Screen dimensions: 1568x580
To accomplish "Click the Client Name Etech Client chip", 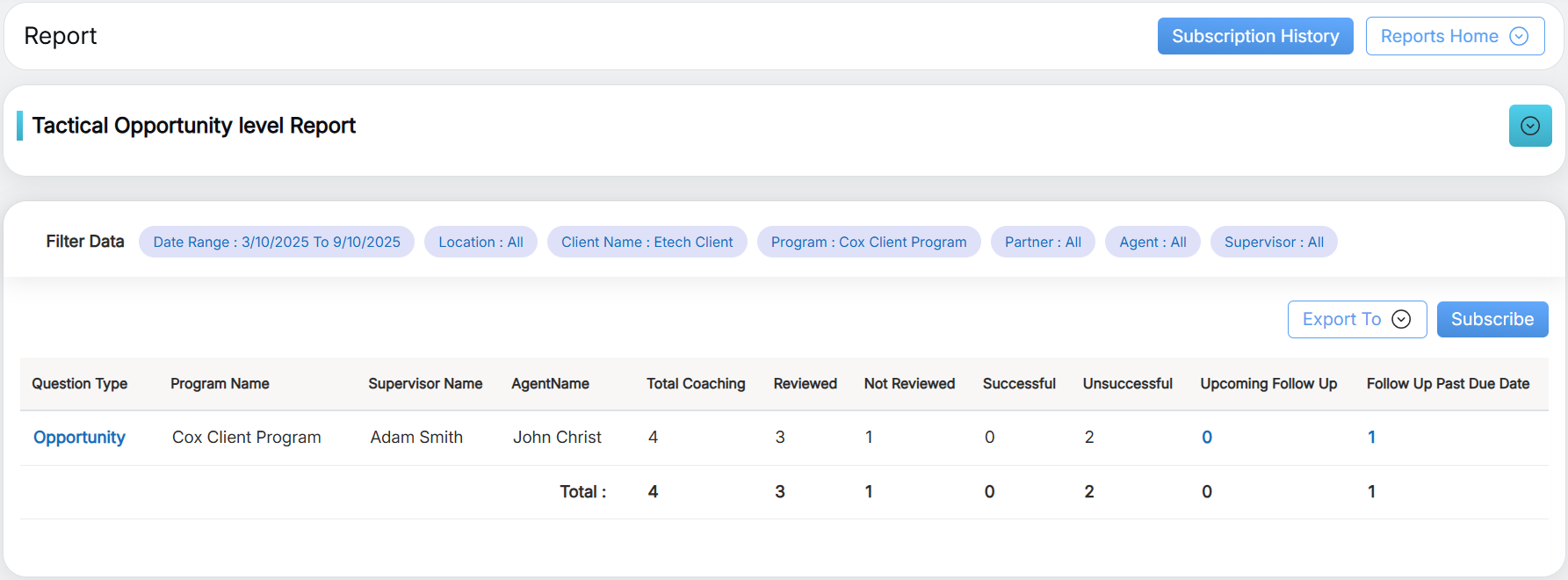I will point(647,242).
